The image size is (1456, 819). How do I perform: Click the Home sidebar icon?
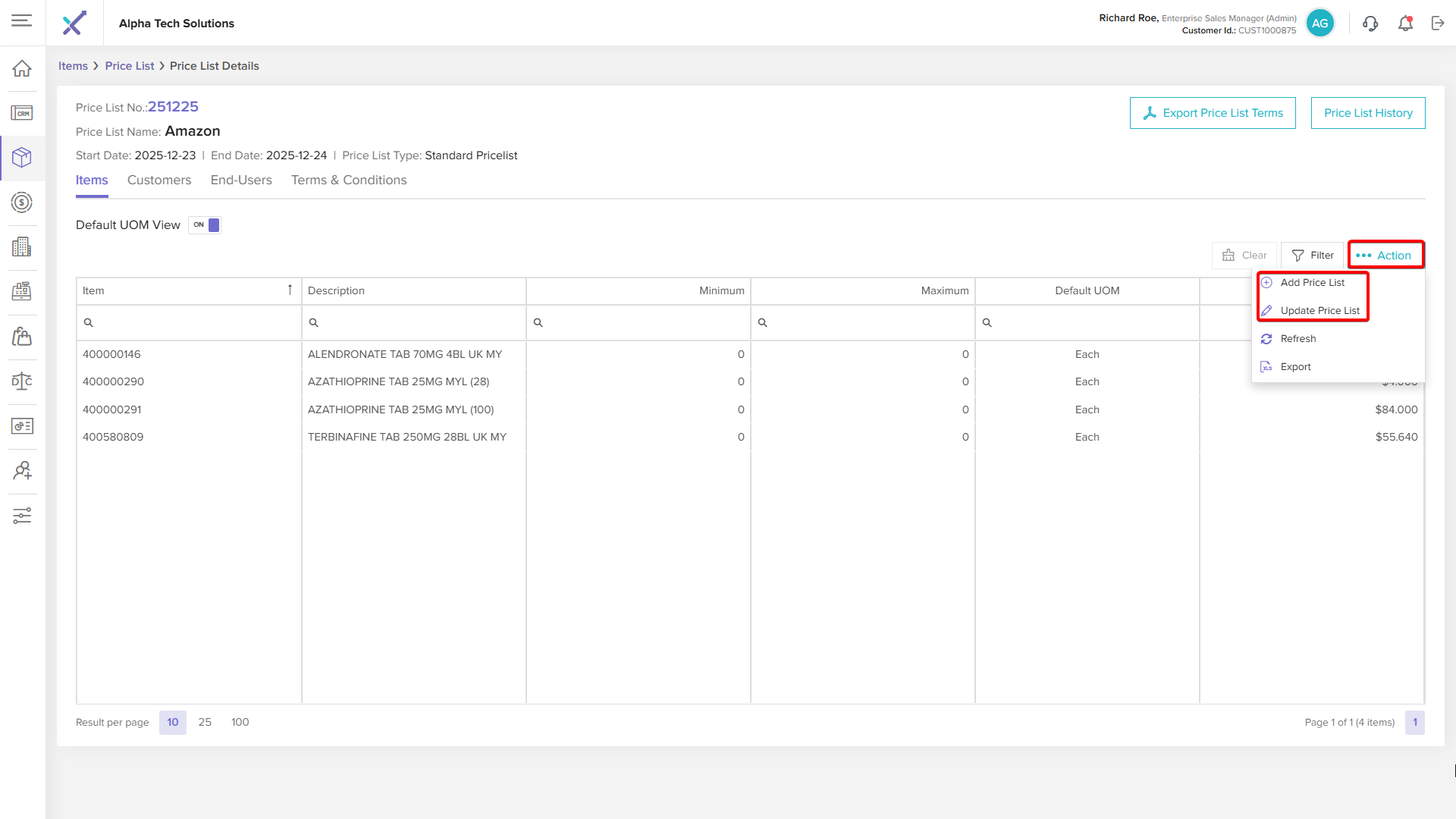pos(22,68)
